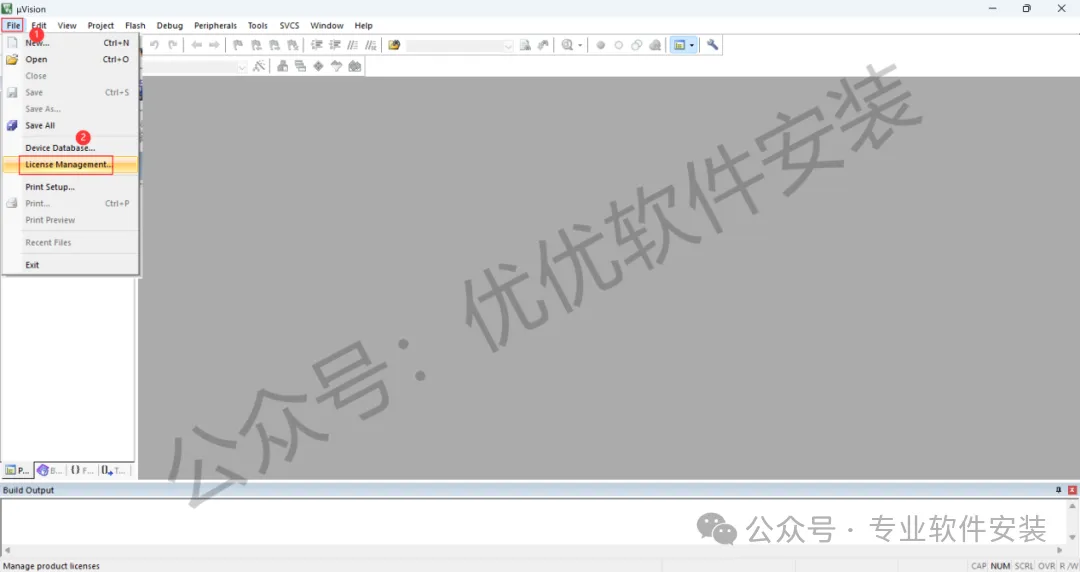
Task: Switch to the Functions panel tab
Action: tap(82, 470)
